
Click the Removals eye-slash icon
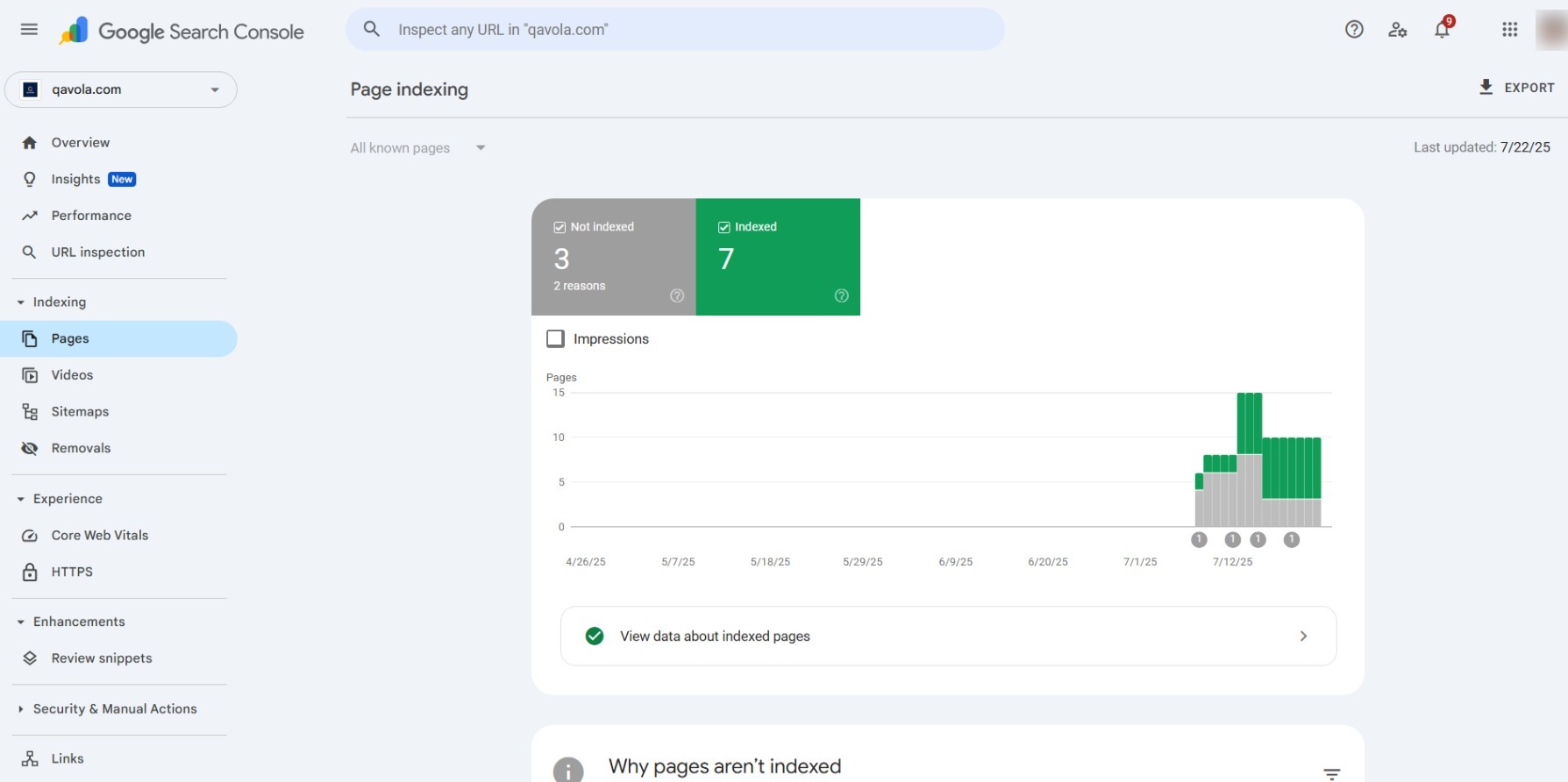(30, 448)
